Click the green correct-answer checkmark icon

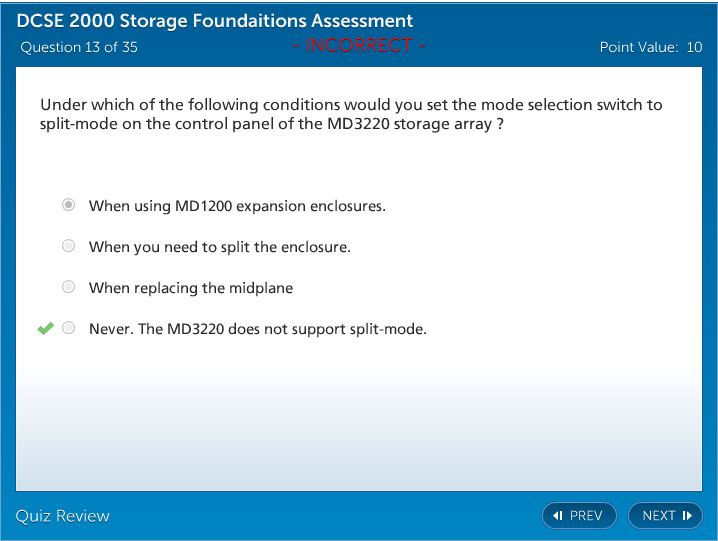pos(44,328)
